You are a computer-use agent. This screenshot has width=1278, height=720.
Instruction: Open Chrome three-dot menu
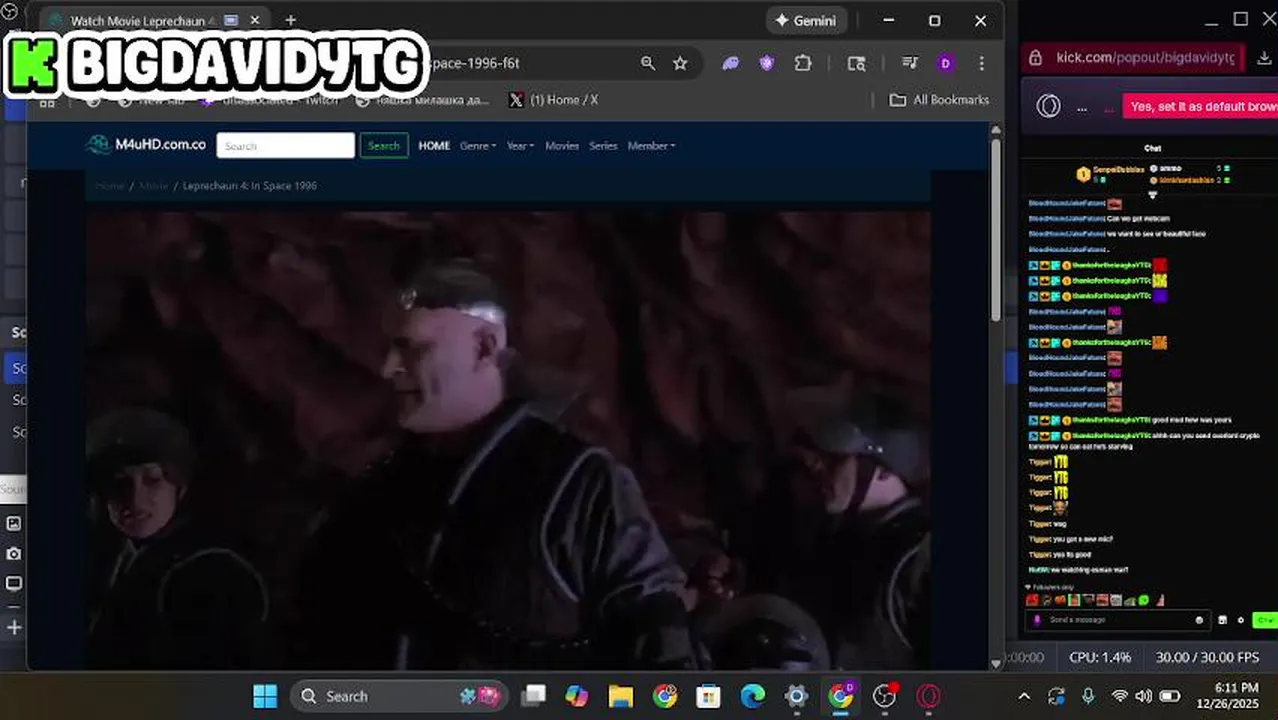[981, 63]
